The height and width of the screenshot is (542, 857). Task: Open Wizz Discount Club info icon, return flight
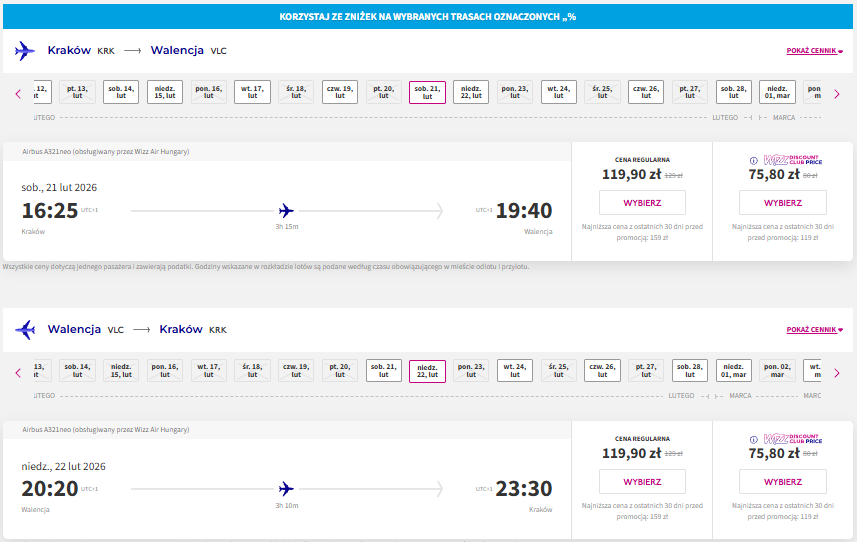click(x=754, y=439)
